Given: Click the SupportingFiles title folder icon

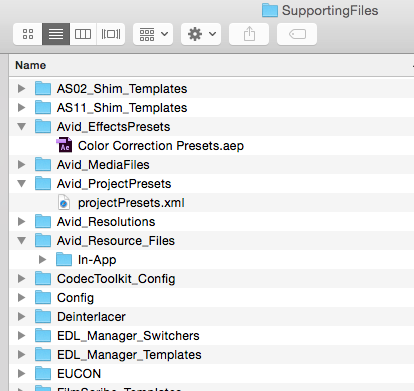Looking at the screenshot, I should [270, 10].
